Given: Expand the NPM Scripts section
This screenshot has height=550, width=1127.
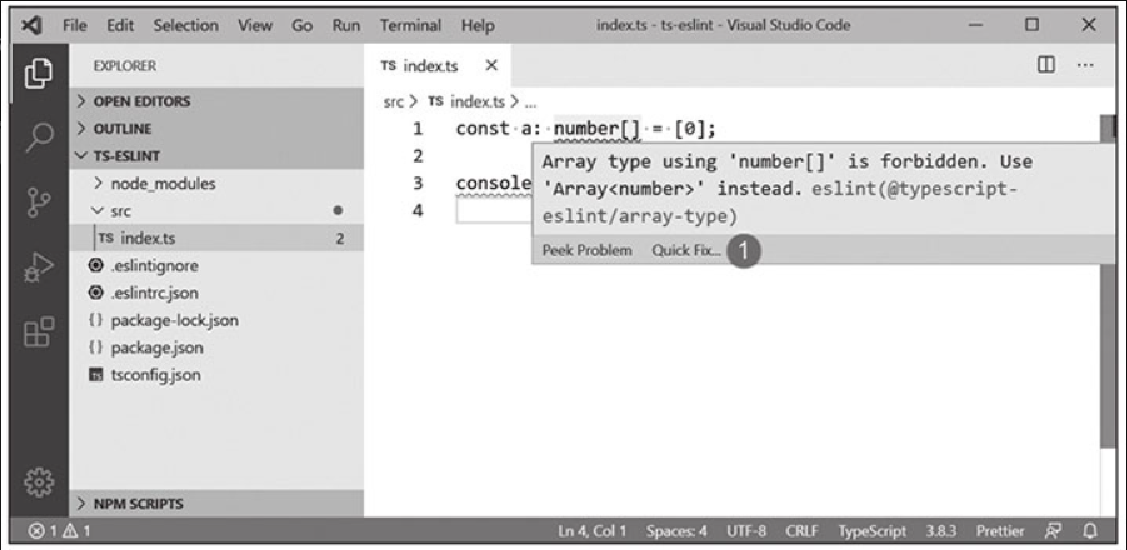Looking at the screenshot, I should coord(216,503).
